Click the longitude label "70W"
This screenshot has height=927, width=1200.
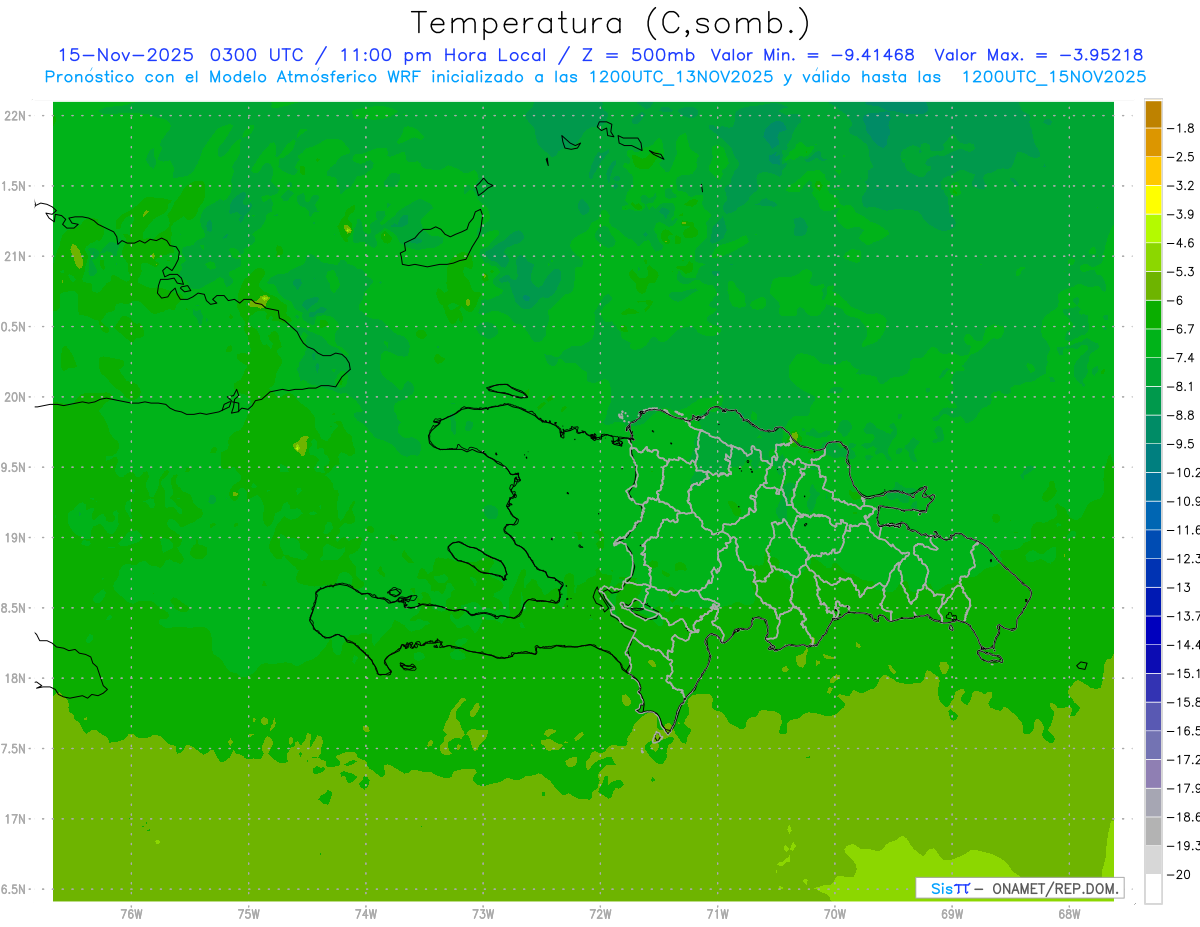(x=835, y=914)
